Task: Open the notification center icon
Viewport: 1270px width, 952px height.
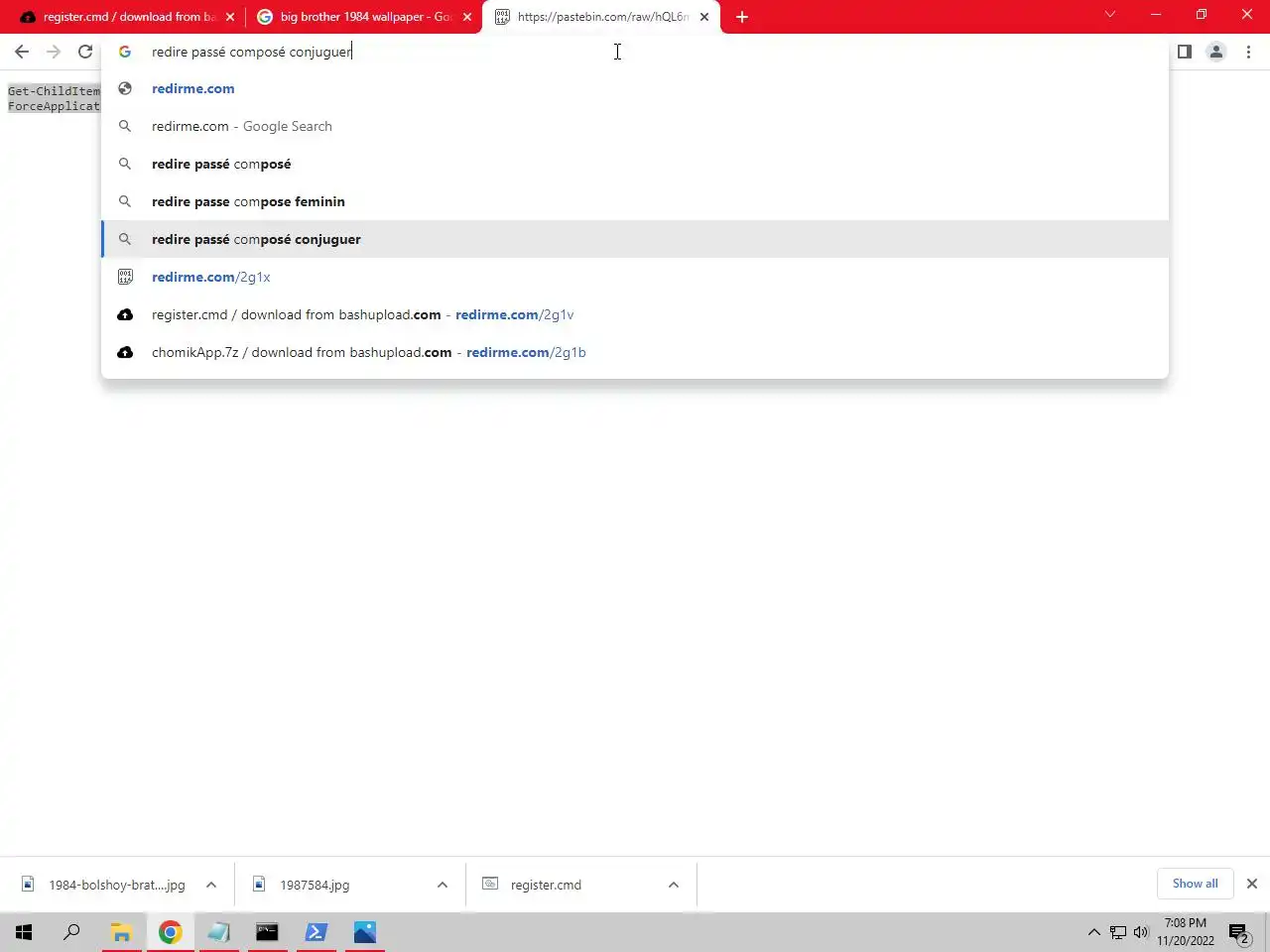Action: tap(1239, 932)
